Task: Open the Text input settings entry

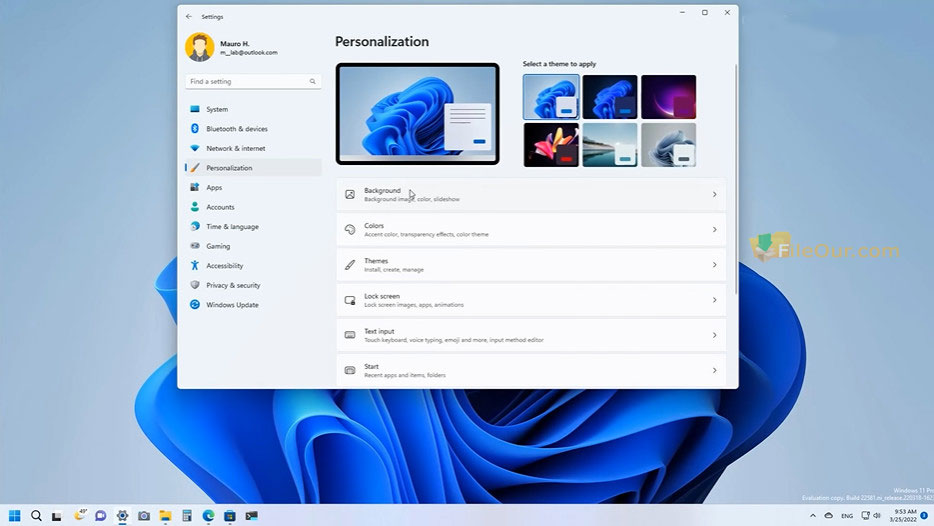Action: pyautogui.click(x=531, y=335)
